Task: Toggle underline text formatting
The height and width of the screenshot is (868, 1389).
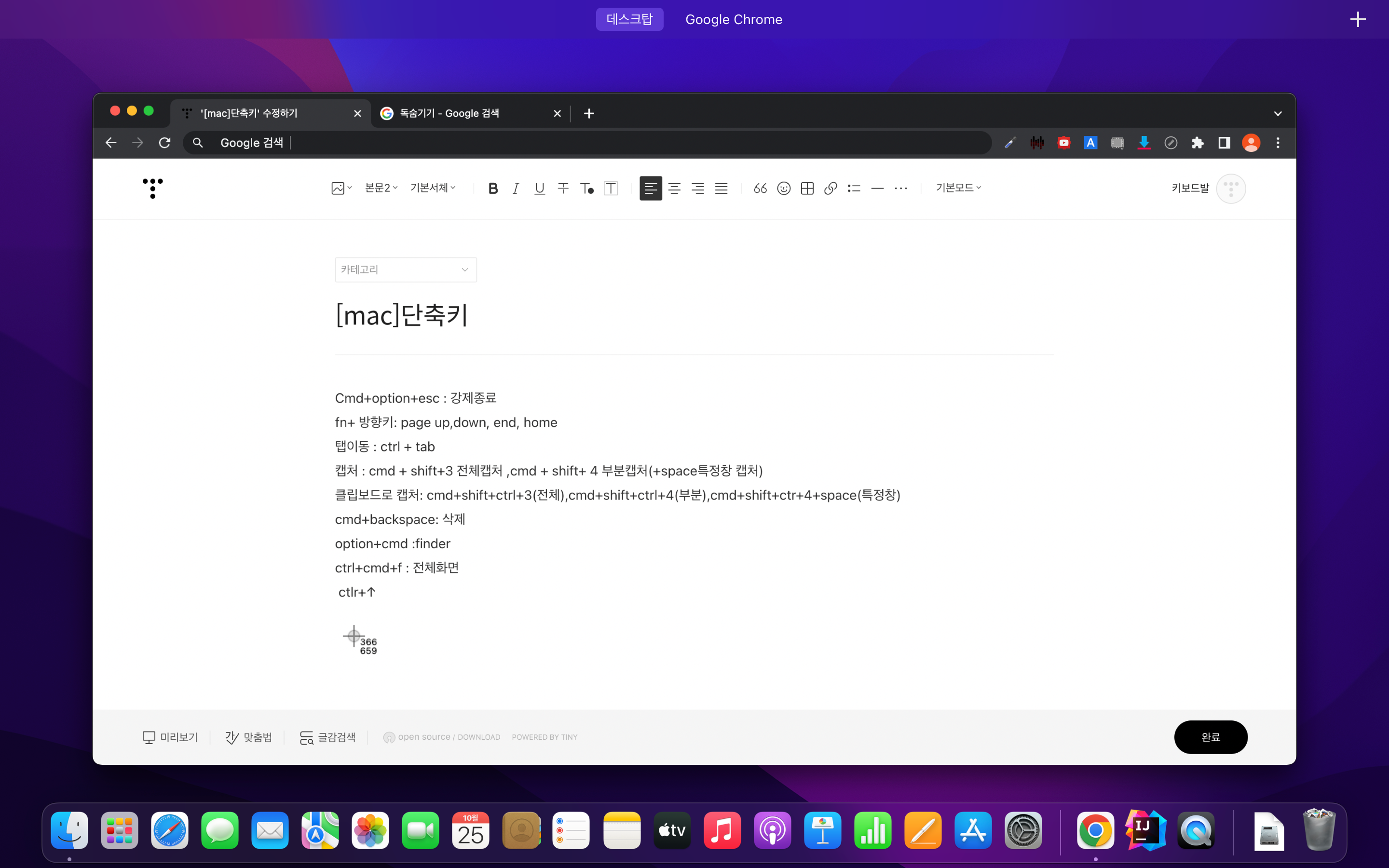Action: pos(539,188)
